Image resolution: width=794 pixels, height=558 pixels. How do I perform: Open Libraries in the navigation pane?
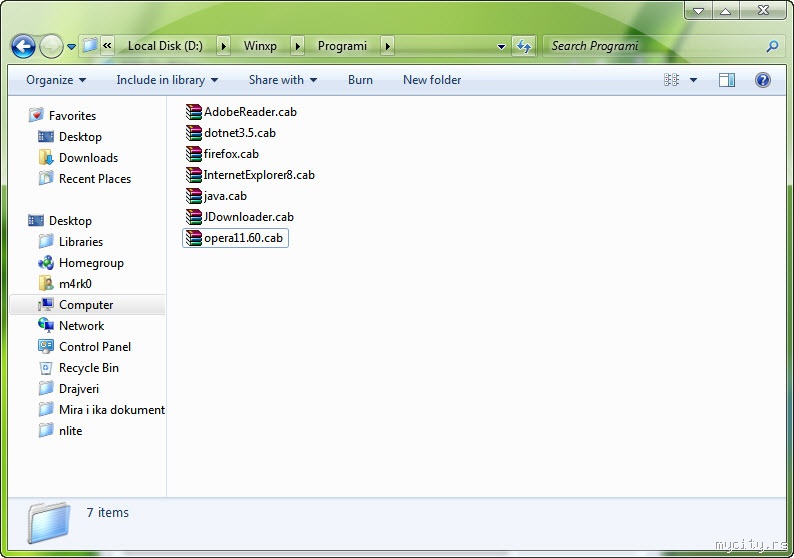point(81,242)
